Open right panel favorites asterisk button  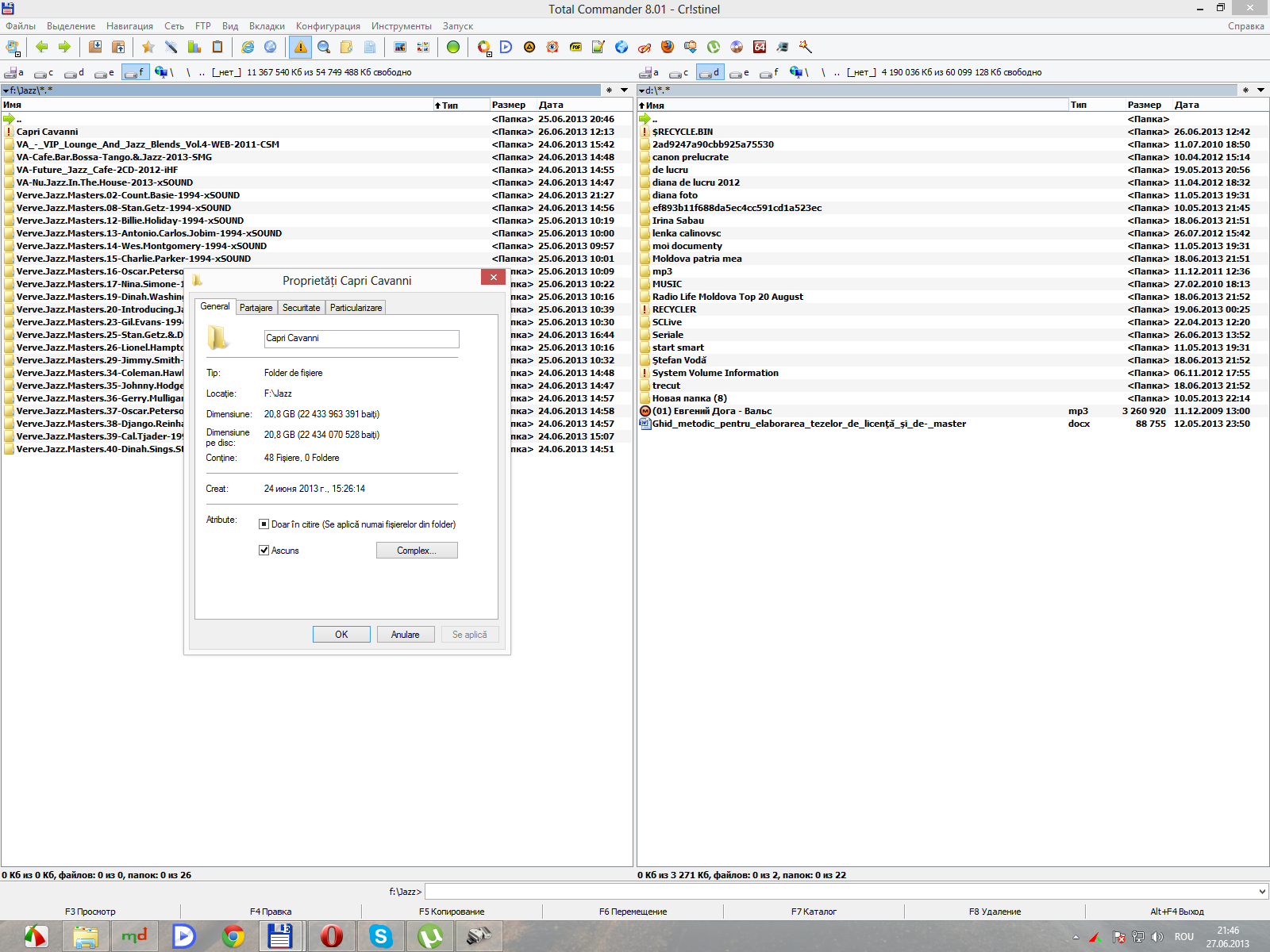pos(1245,90)
